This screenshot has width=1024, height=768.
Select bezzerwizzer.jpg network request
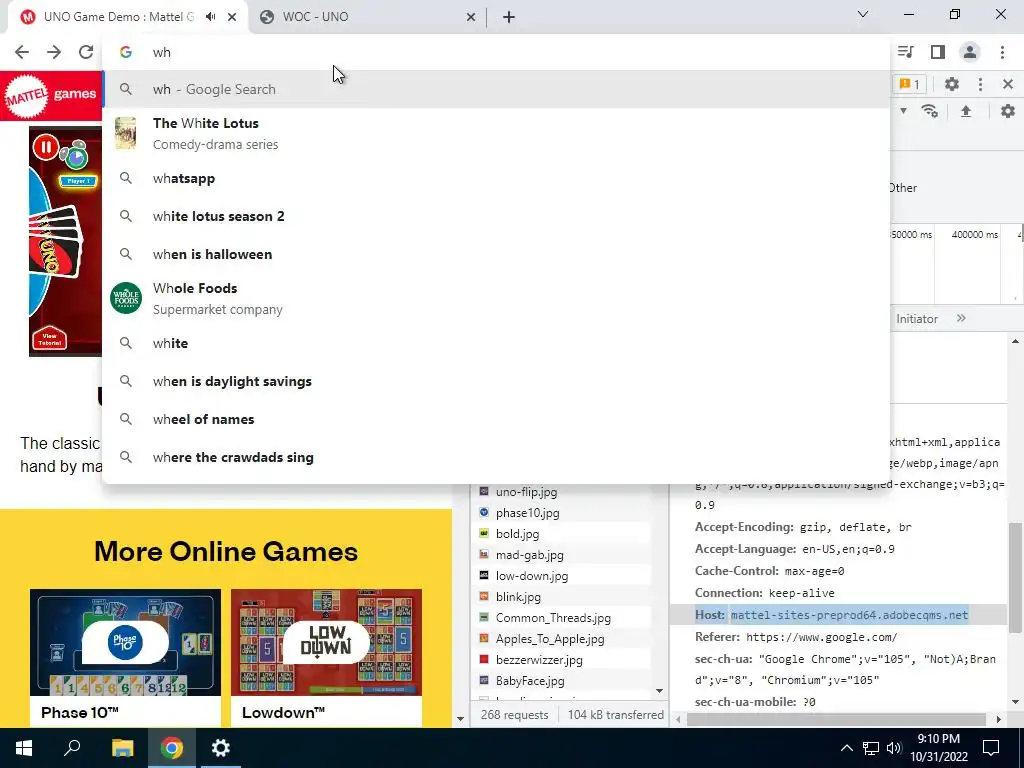coord(539,660)
